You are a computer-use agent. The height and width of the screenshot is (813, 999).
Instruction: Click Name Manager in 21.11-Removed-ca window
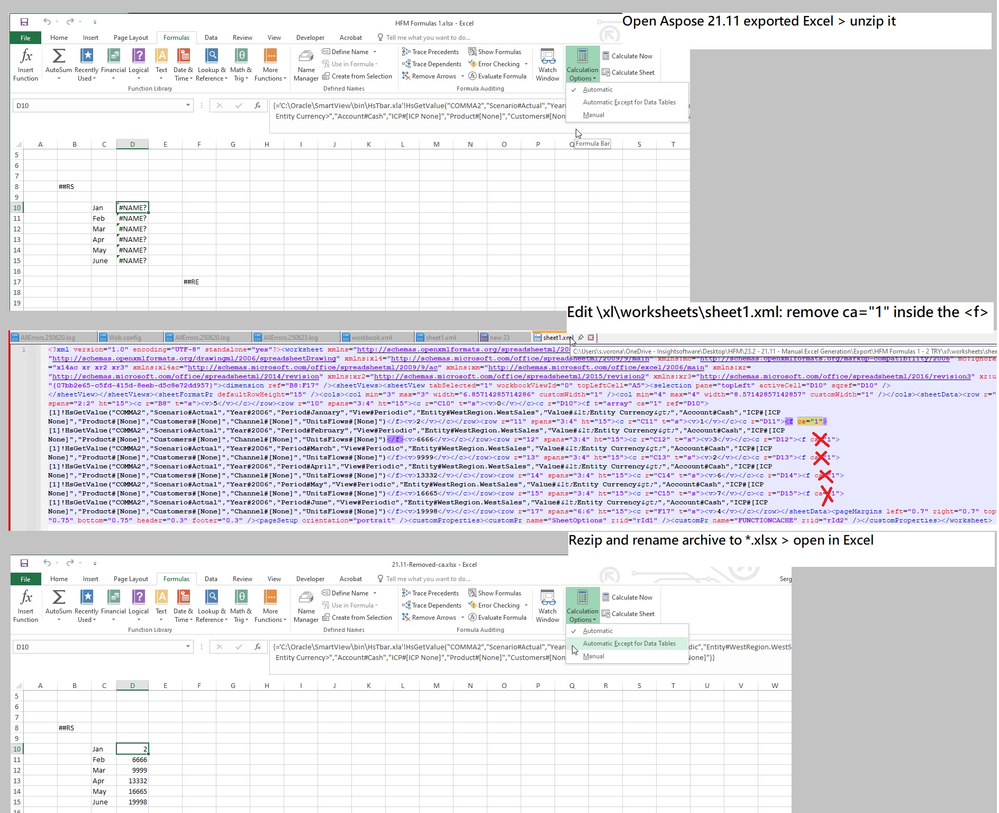[x=306, y=606]
